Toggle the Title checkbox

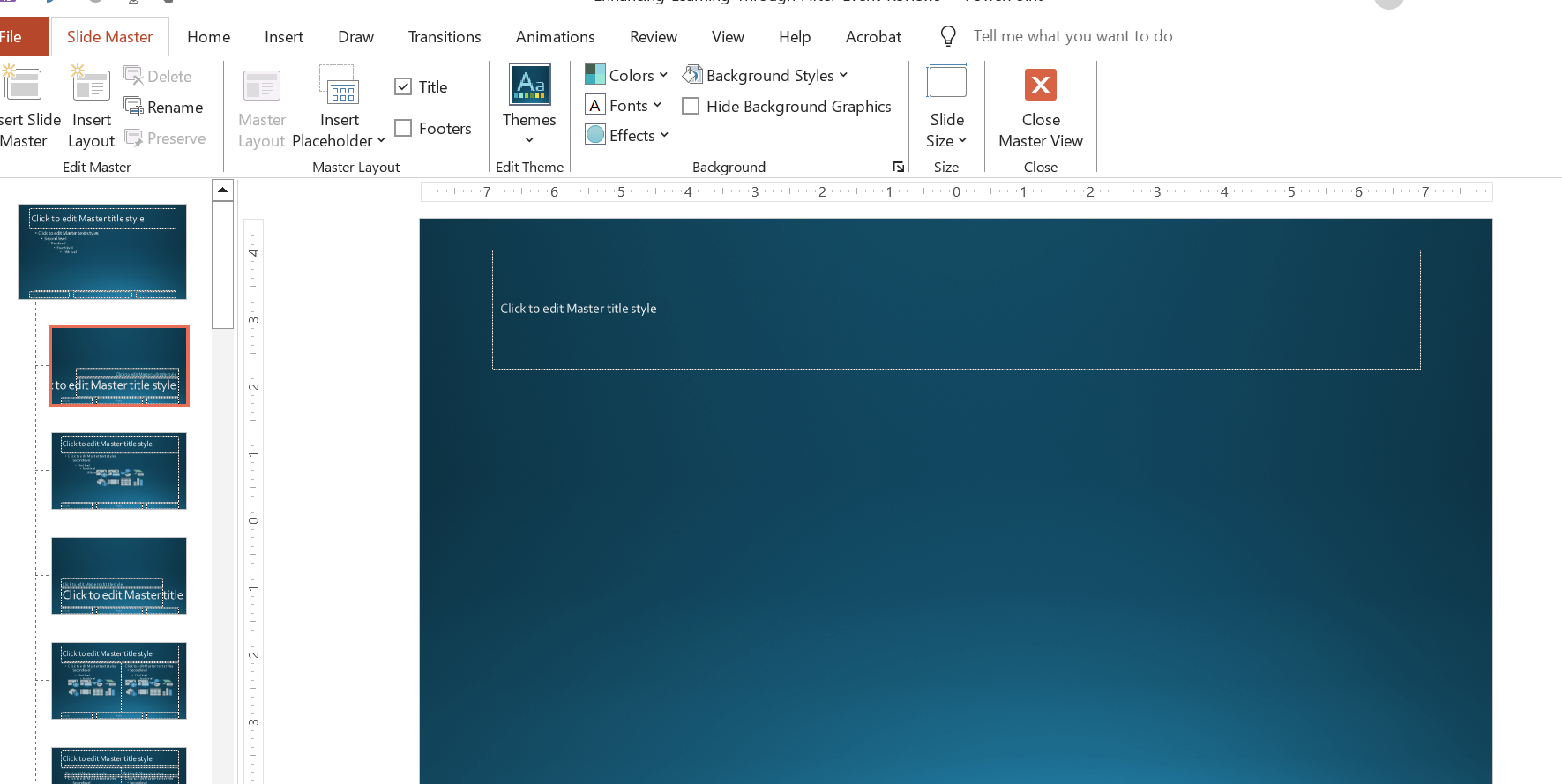point(403,86)
